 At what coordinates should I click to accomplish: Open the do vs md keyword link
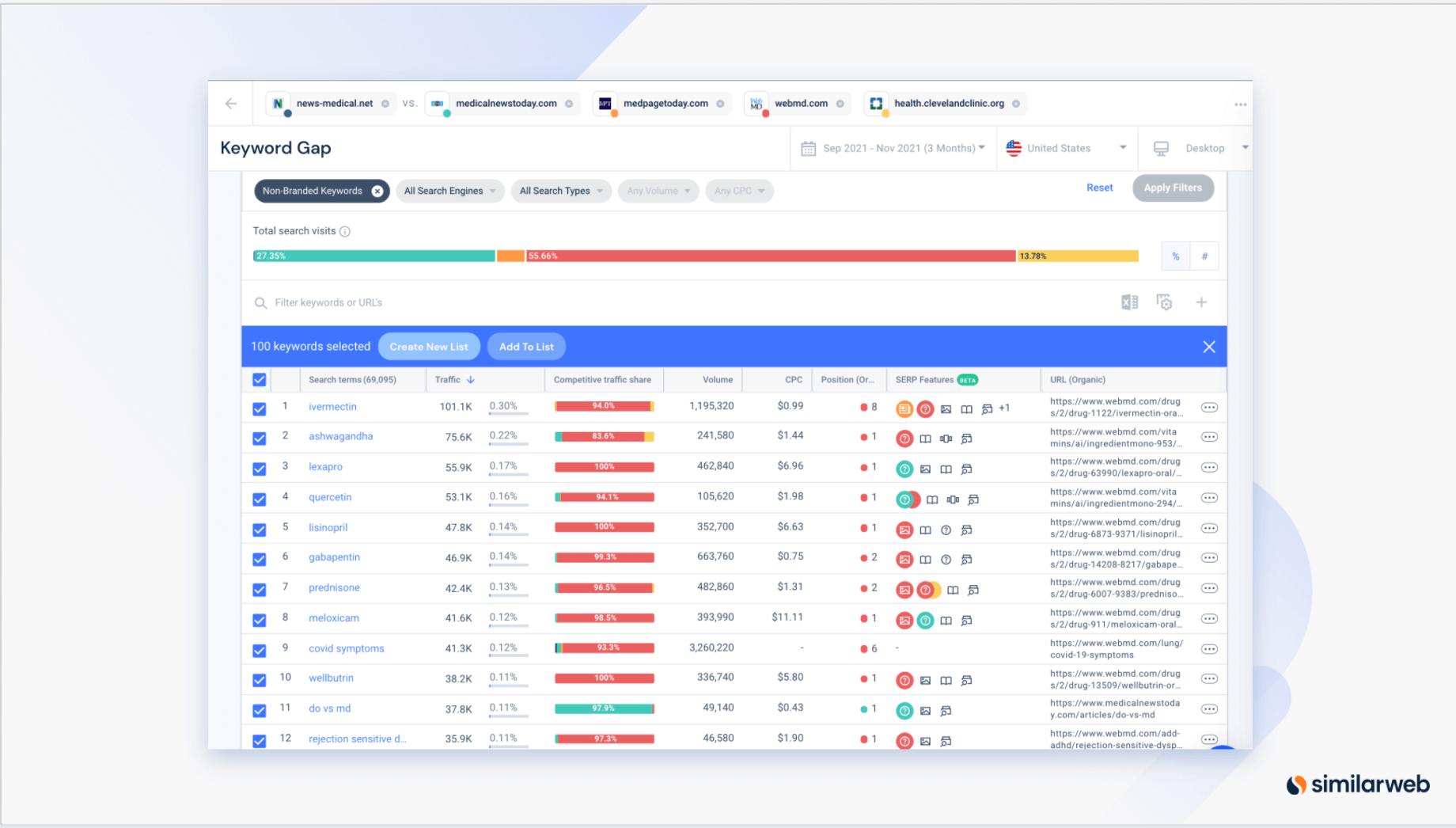pos(329,708)
